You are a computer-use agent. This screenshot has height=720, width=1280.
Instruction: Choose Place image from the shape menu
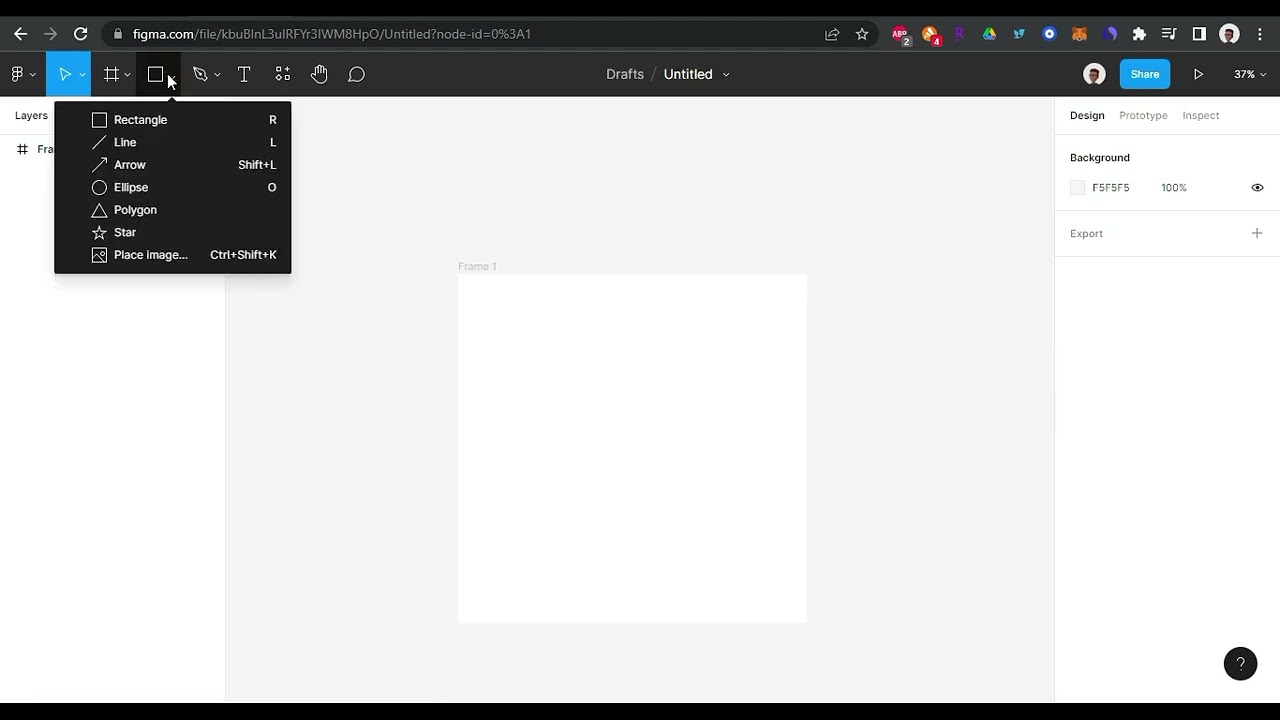click(x=173, y=255)
